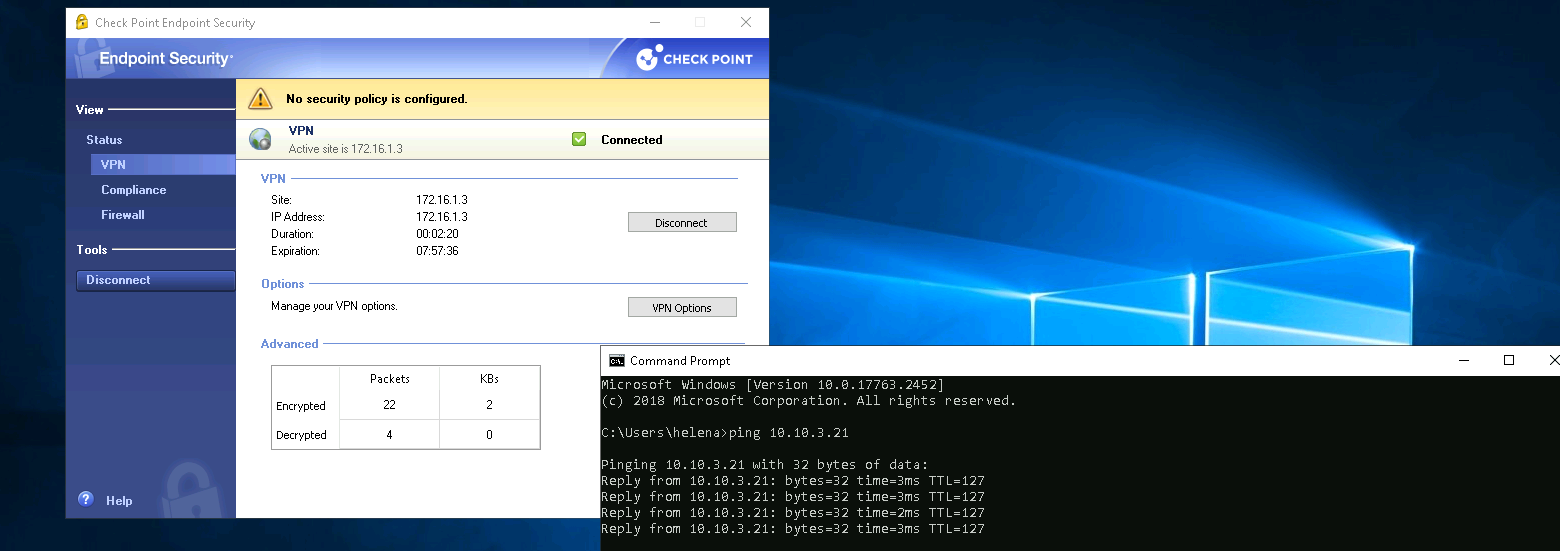
Task: Minimize the Command Prompt window
Action: pos(1464,361)
